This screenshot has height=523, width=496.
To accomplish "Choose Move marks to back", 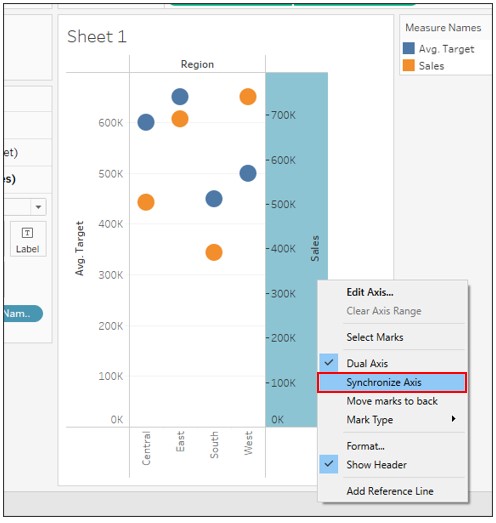I will pyautogui.click(x=392, y=401).
